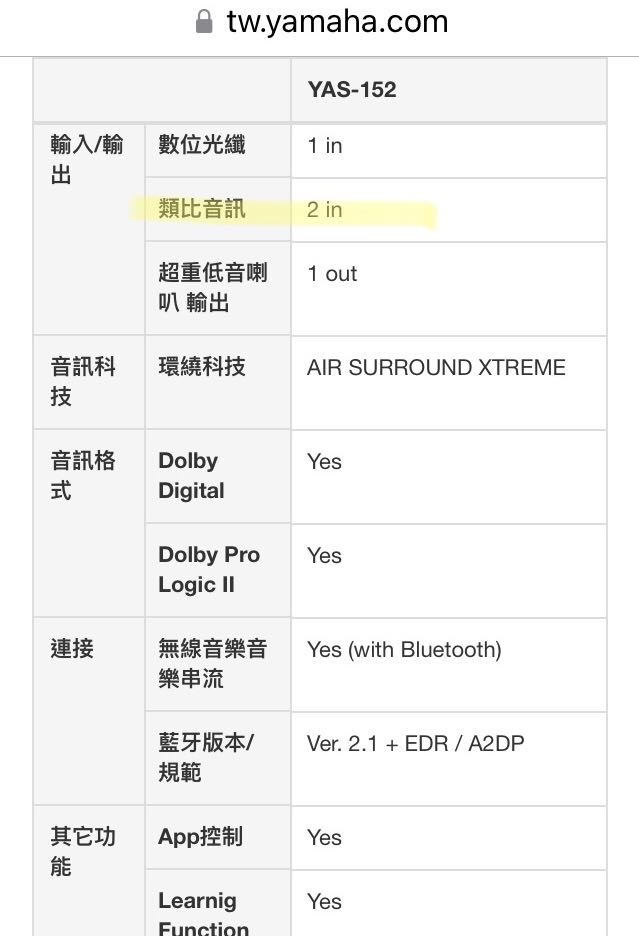Screen dimensions: 639x936
Task: Click the AIR SURROUND XTREME text
Action: [x=436, y=368]
